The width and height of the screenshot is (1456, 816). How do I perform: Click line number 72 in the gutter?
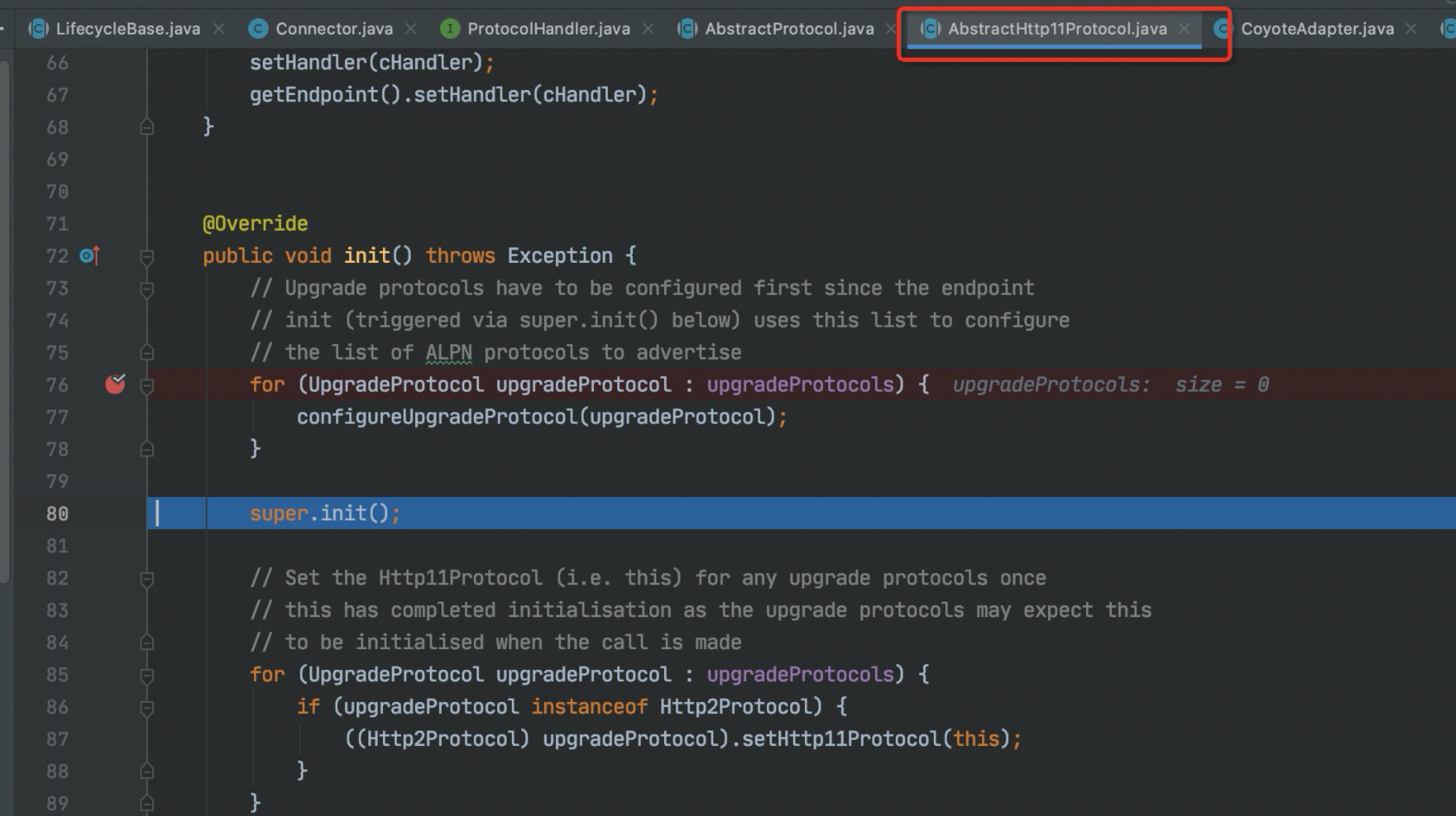(57, 256)
